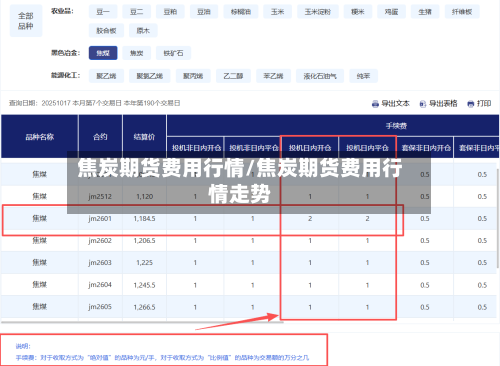Select the 豆一 product filter
This screenshot has width=500, height=366.
pos(103,12)
